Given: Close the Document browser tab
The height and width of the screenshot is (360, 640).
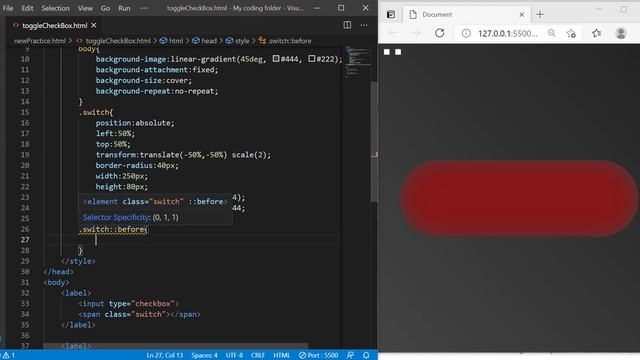Looking at the screenshot, I should point(522,15).
